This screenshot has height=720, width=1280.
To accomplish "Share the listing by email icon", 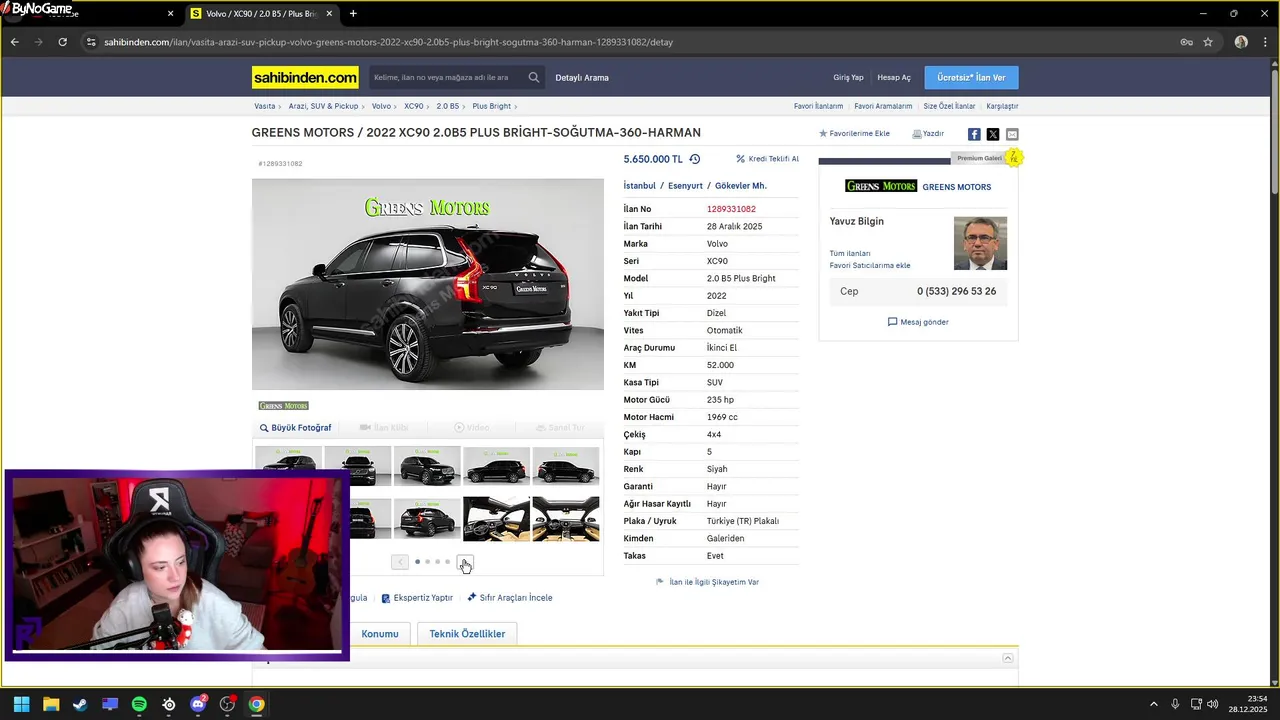I will (1012, 134).
